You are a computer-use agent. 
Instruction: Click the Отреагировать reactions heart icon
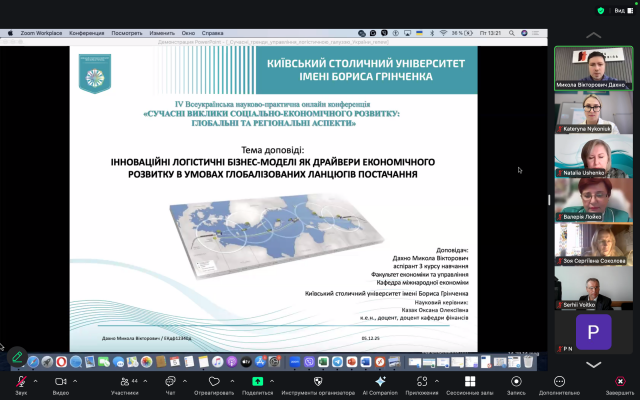(214, 381)
